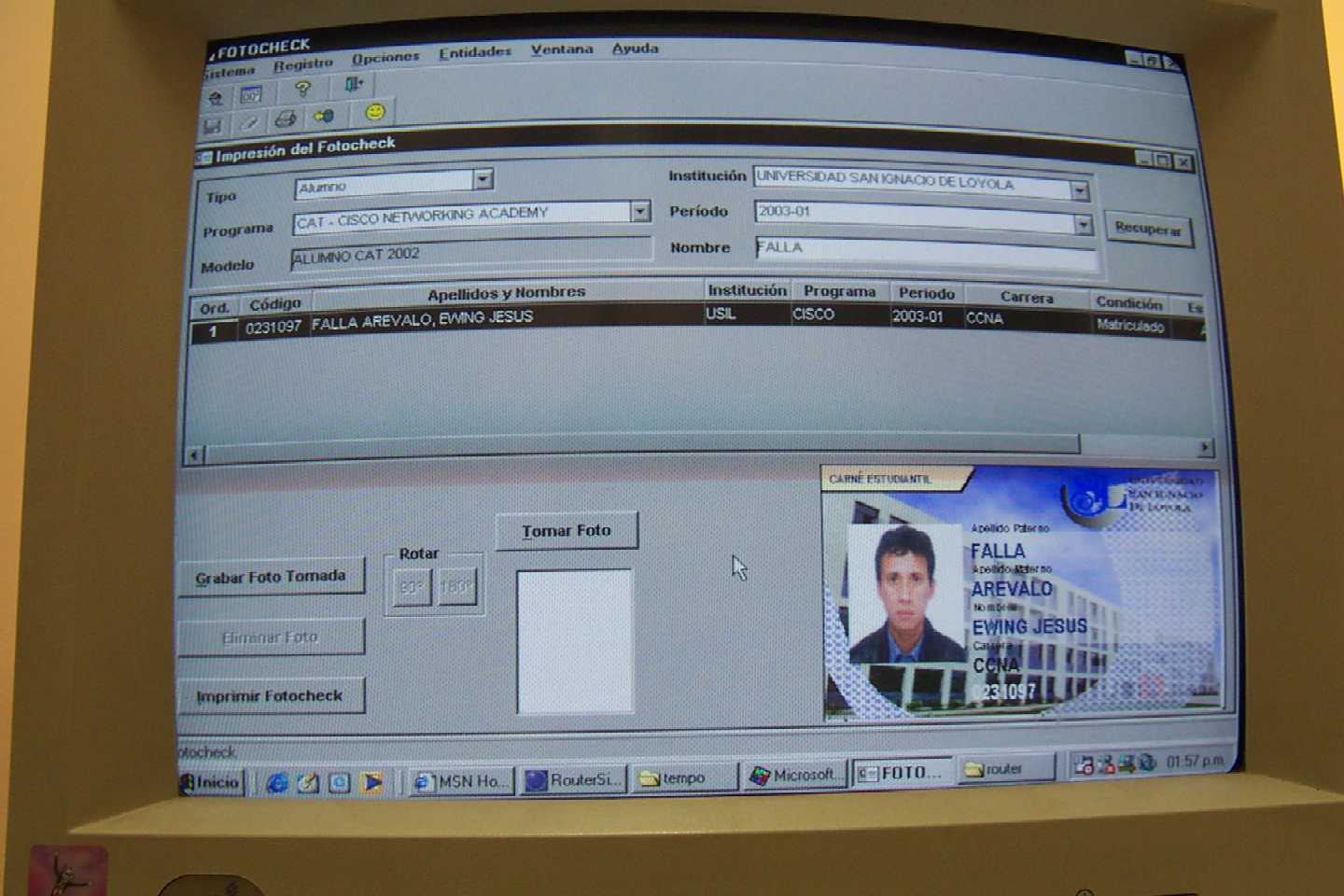
Task: Open the Ventana menu
Action: click(x=562, y=49)
